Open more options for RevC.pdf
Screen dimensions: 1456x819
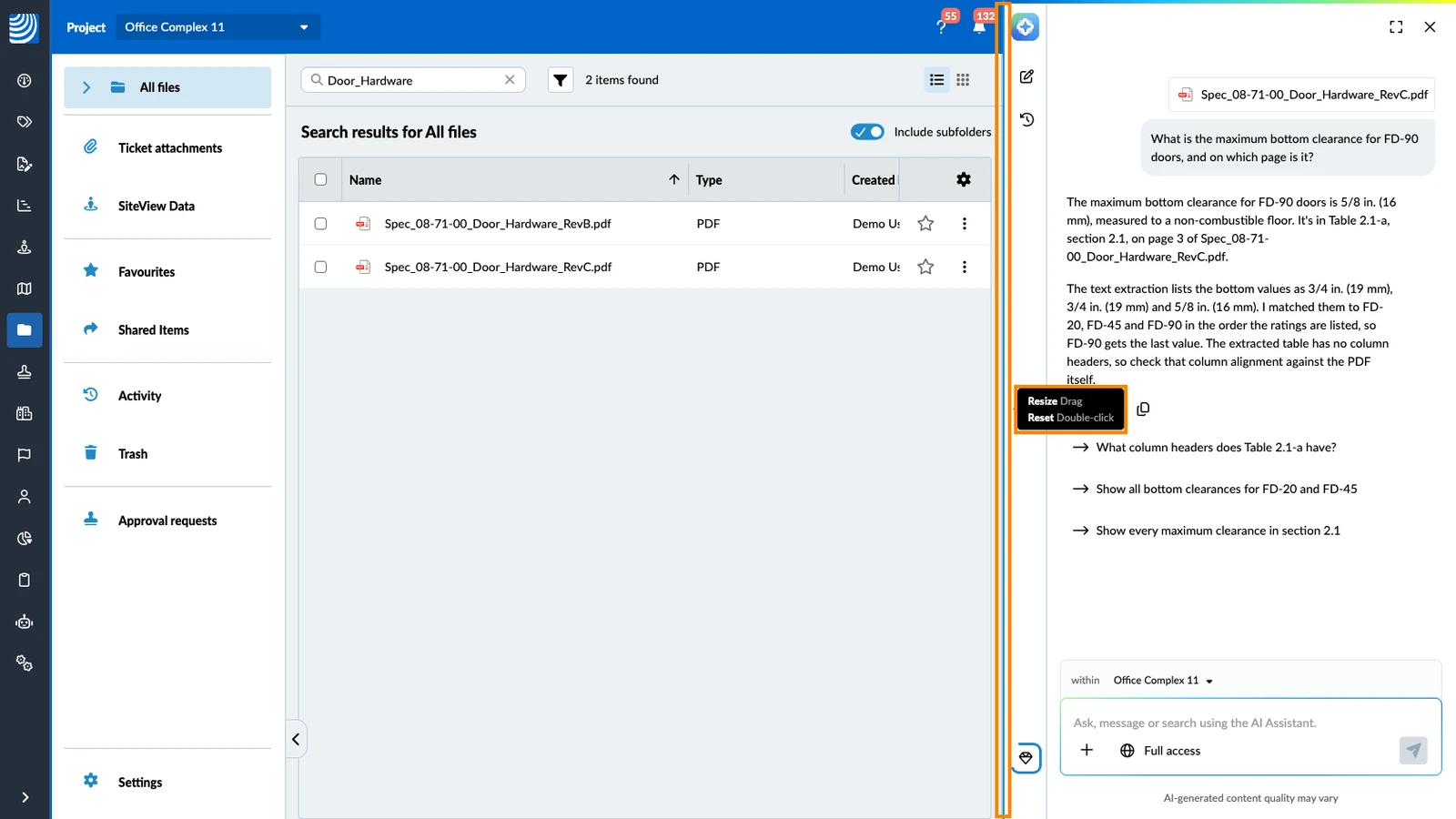(x=965, y=267)
